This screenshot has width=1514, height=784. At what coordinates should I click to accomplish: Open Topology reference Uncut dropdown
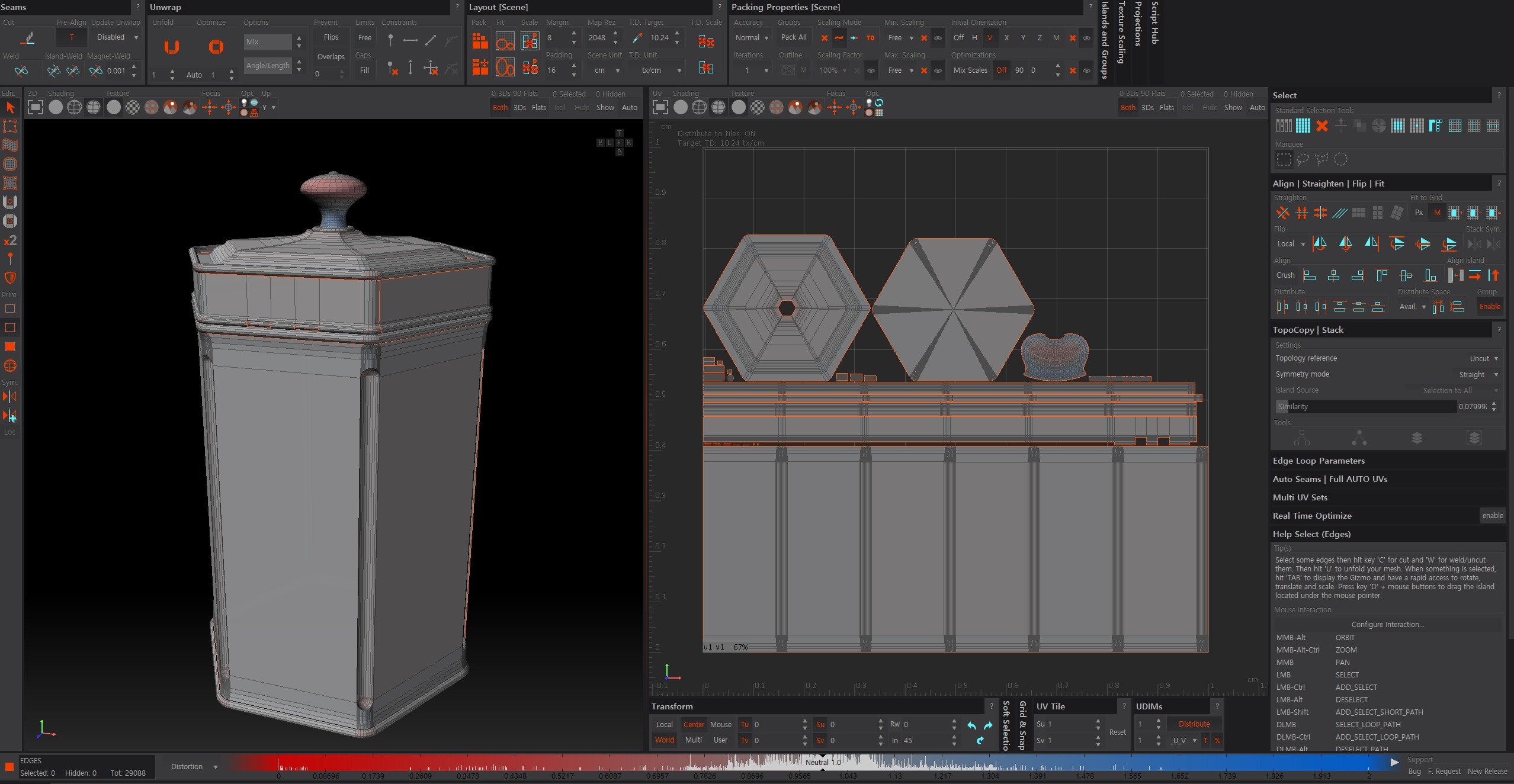(1483, 359)
